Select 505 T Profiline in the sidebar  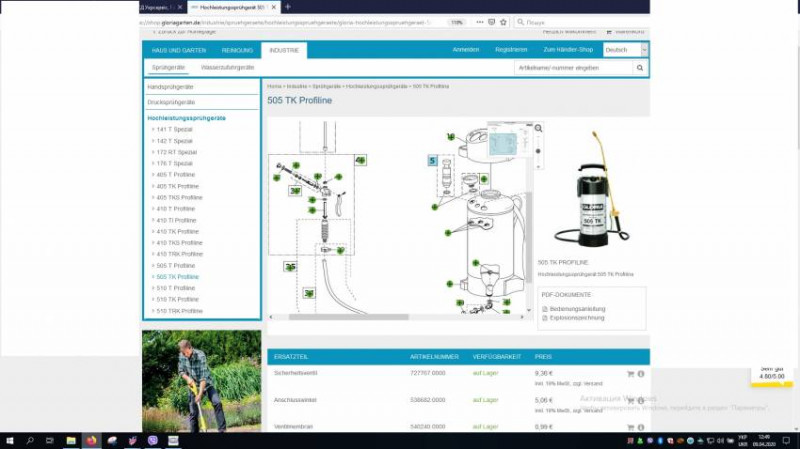pos(176,265)
